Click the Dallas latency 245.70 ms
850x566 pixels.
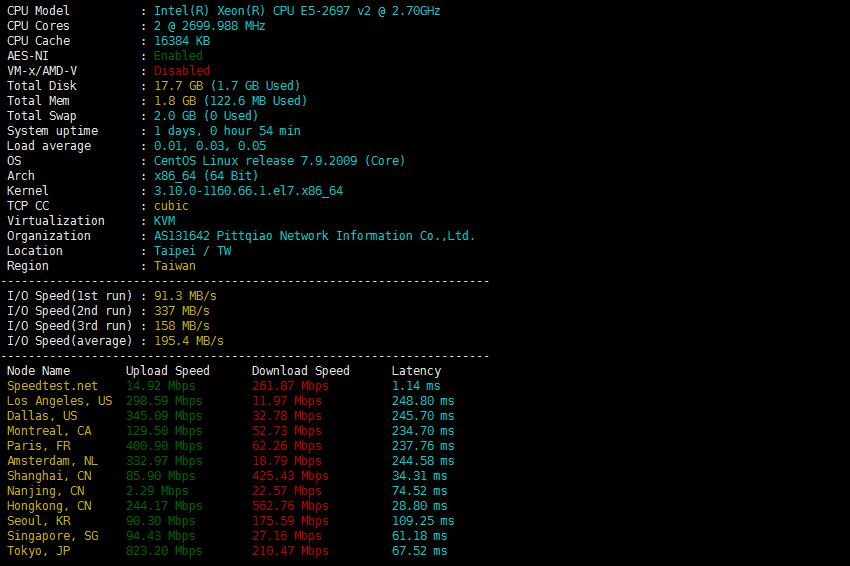[x=423, y=416]
